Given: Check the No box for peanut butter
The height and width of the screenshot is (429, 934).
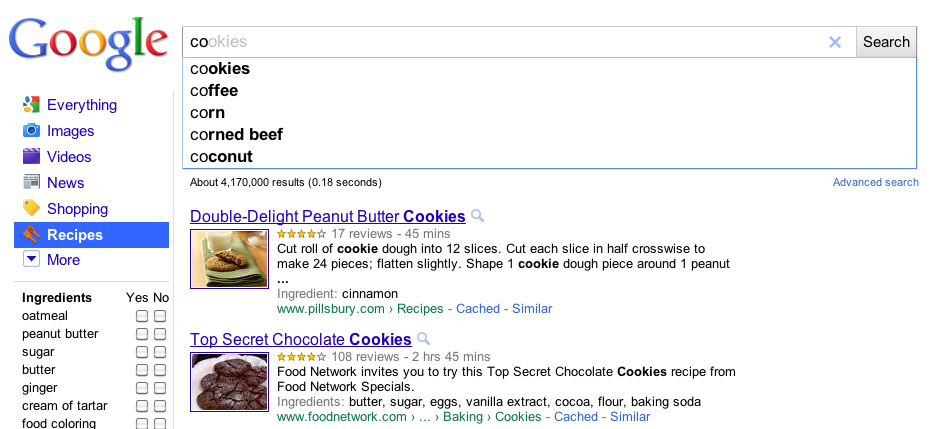Looking at the screenshot, I should pyautogui.click(x=160, y=334).
